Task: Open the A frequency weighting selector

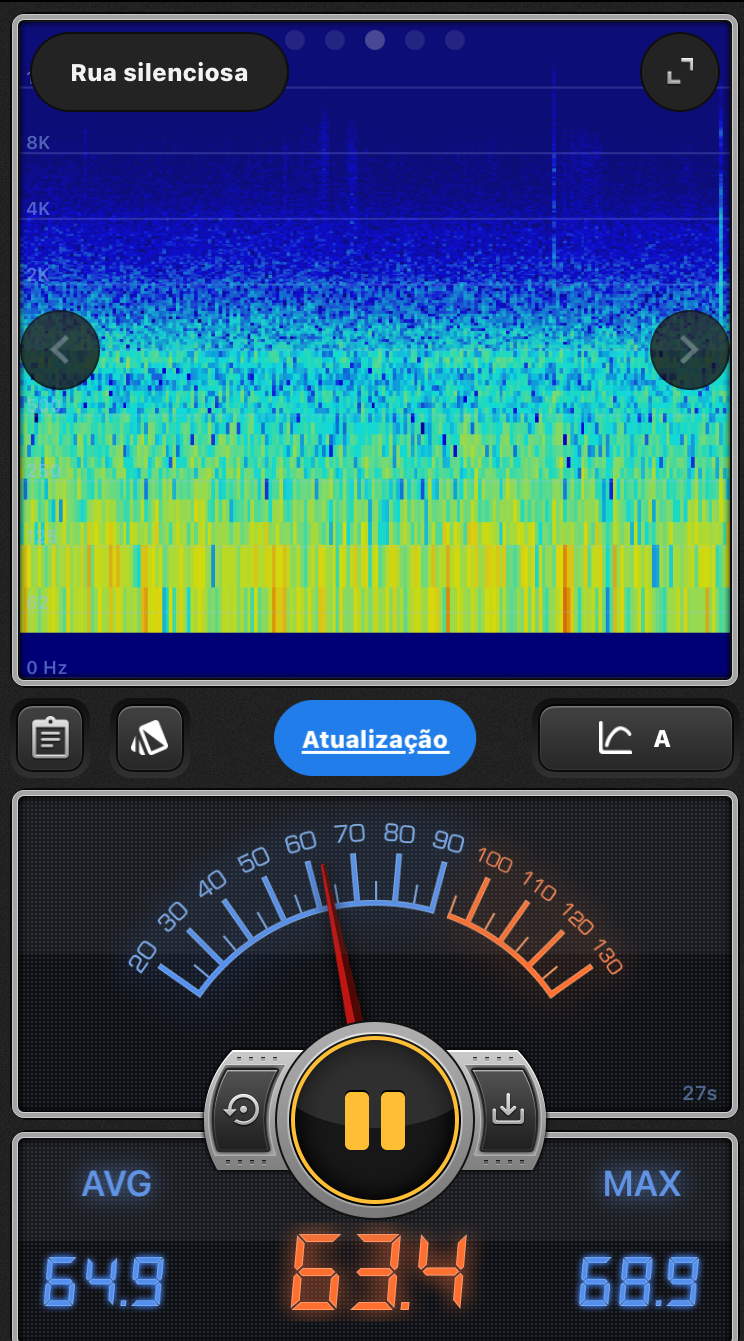Action: (x=636, y=739)
